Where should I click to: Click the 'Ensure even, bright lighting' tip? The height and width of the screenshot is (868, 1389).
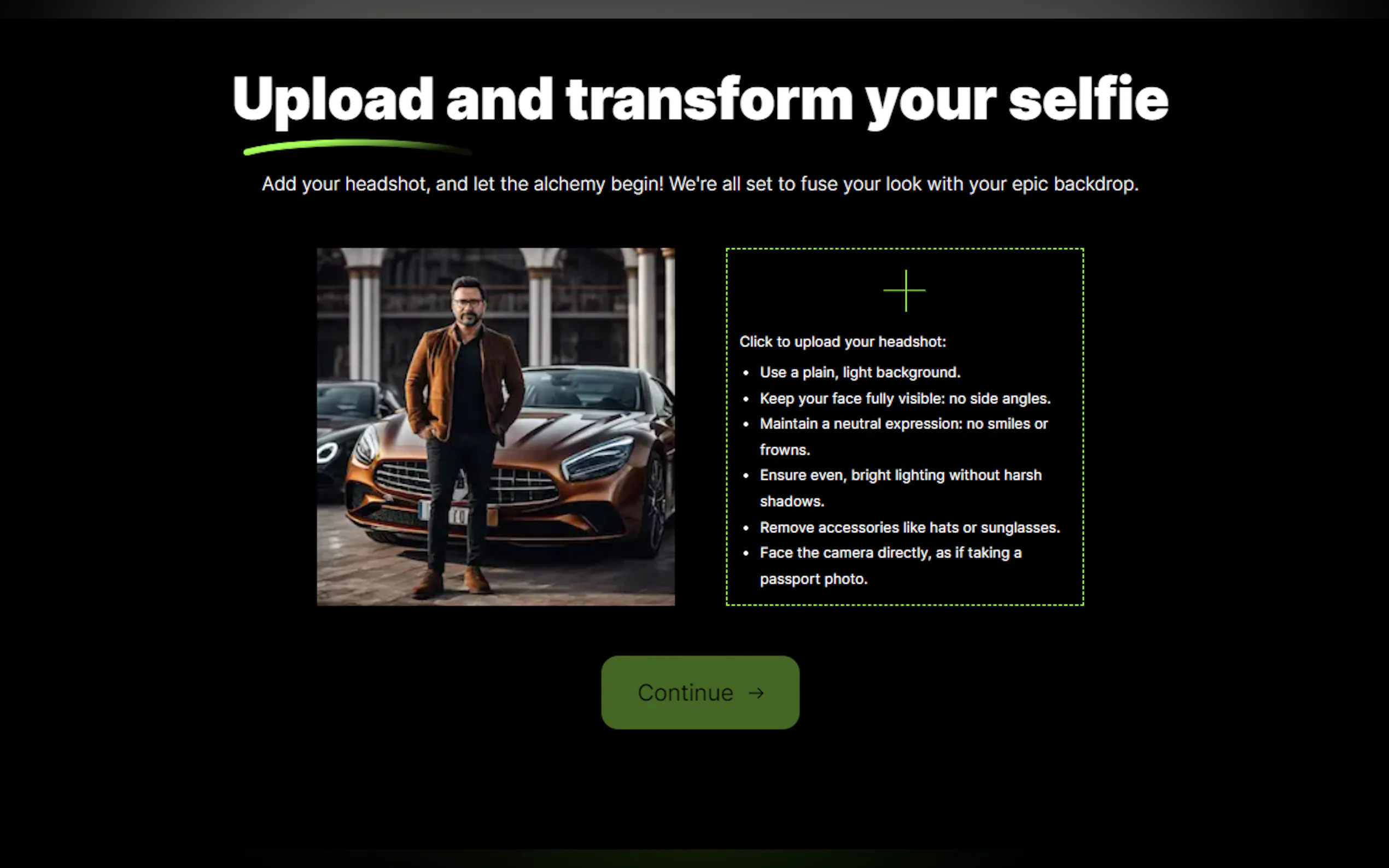(900, 488)
